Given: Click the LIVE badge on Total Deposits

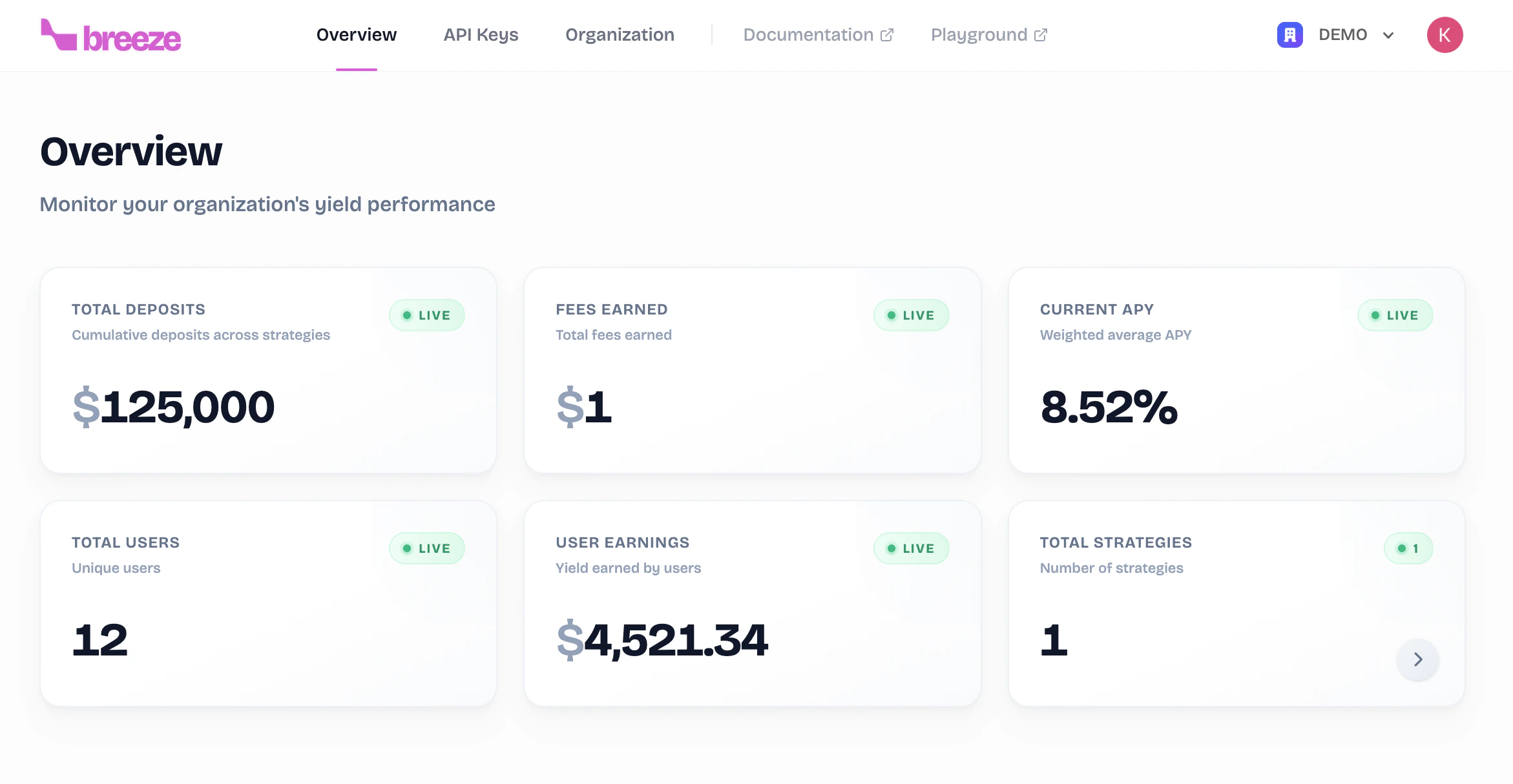Looking at the screenshot, I should pyautogui.click(x=426, y=315).
